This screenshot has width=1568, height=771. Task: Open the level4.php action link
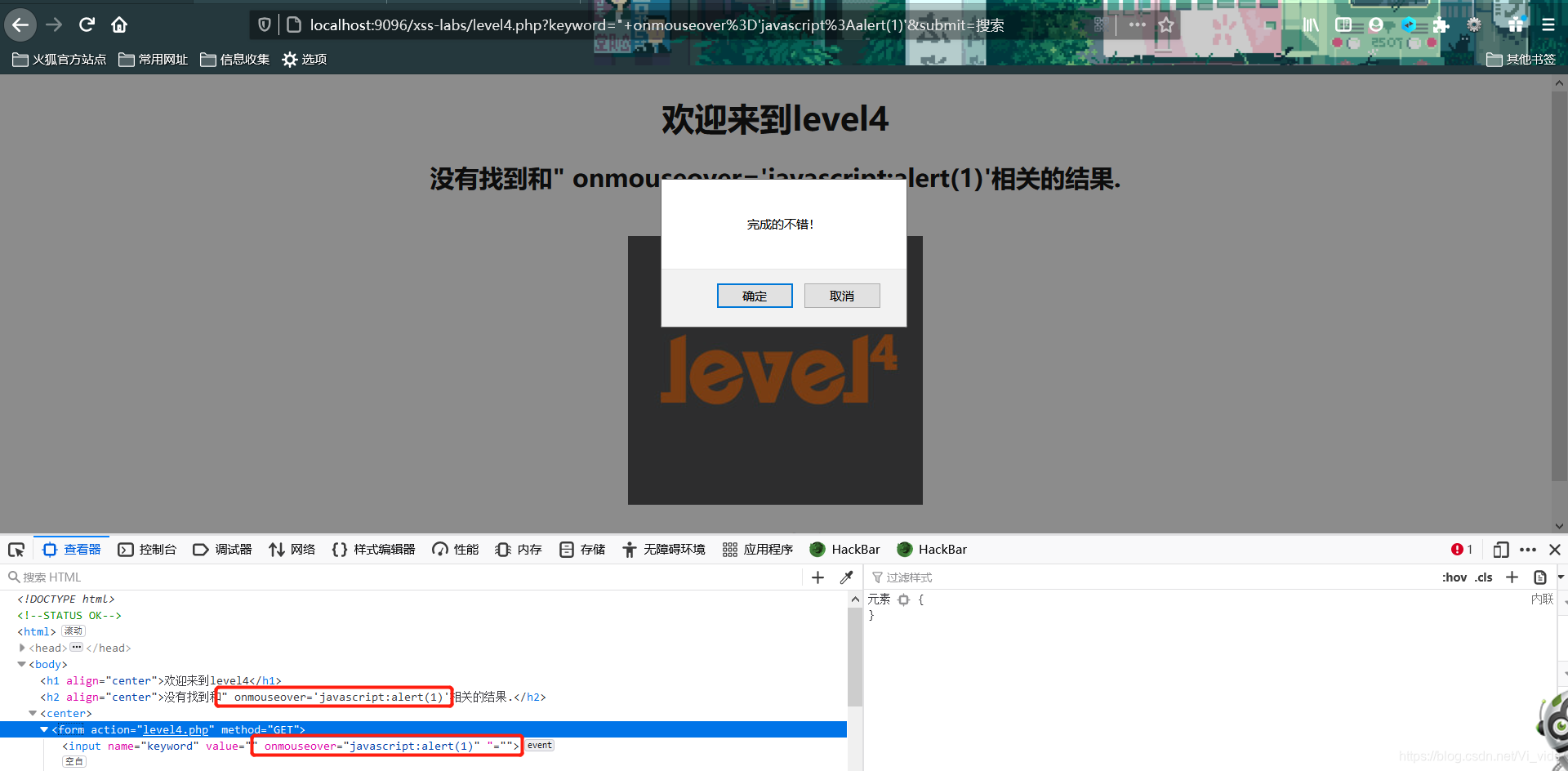coord(176,729)
